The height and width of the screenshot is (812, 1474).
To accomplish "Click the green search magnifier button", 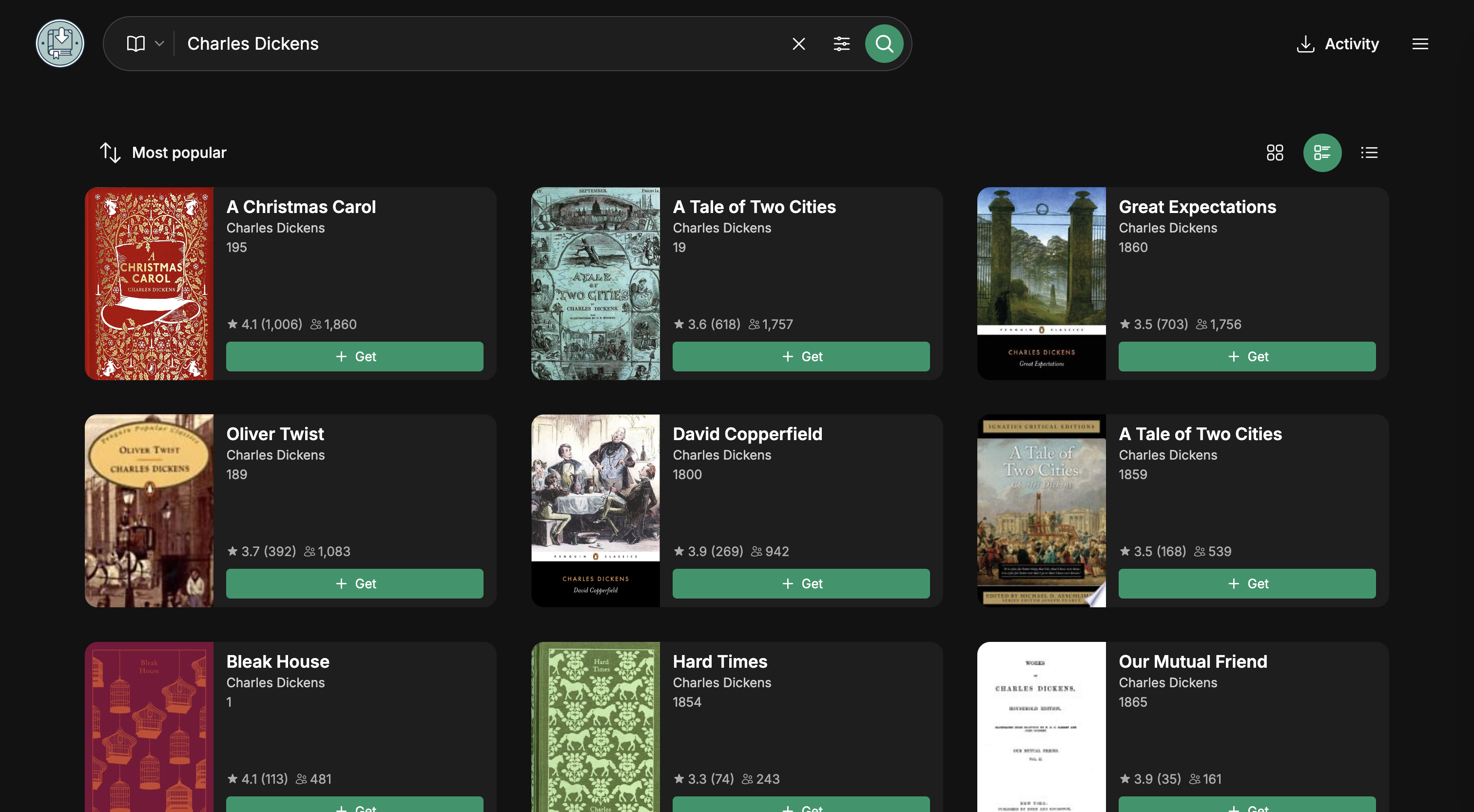I will point(884,43).
